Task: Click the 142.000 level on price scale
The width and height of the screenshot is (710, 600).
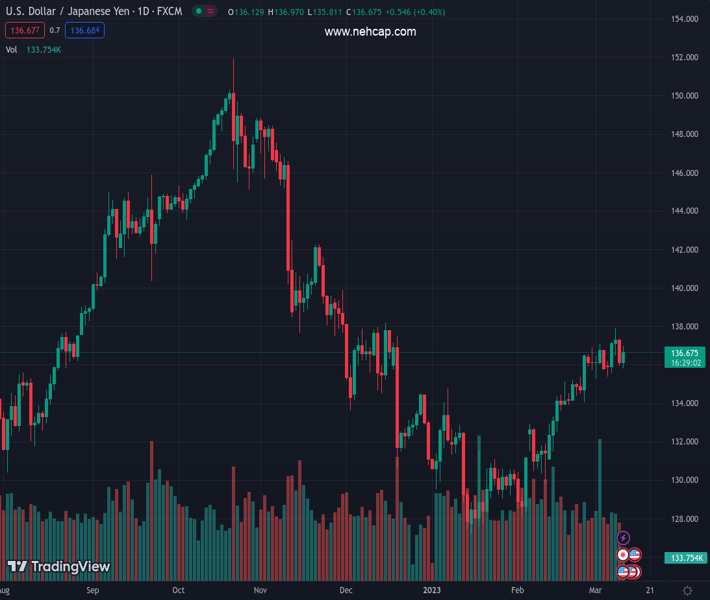Action: click(x=684, y=250)
